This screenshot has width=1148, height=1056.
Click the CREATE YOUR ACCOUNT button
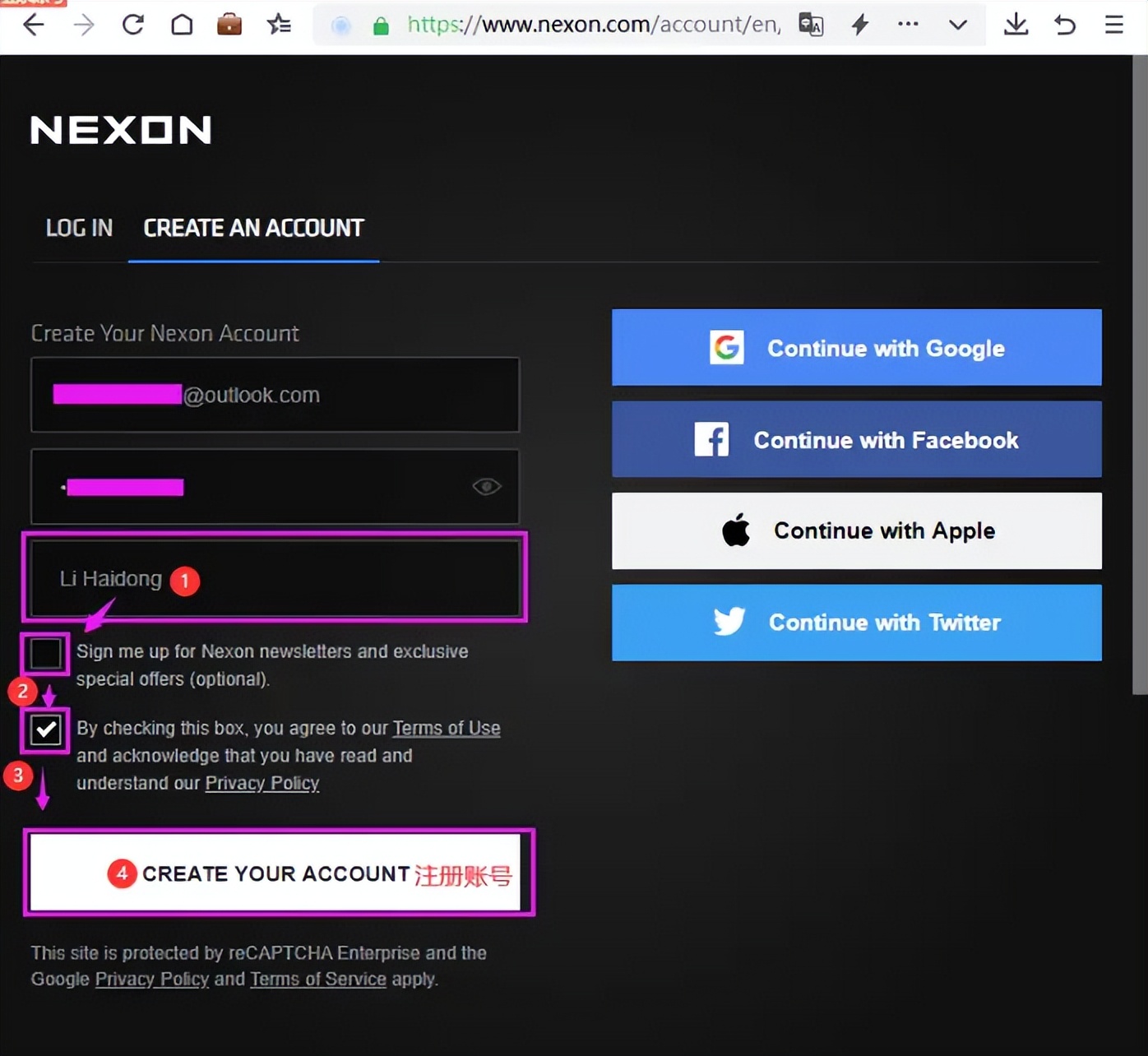(x=275, y=873)
